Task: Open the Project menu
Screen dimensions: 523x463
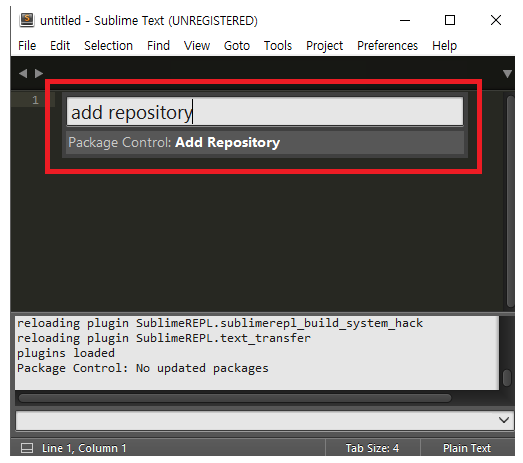Action: coord(325,45)
